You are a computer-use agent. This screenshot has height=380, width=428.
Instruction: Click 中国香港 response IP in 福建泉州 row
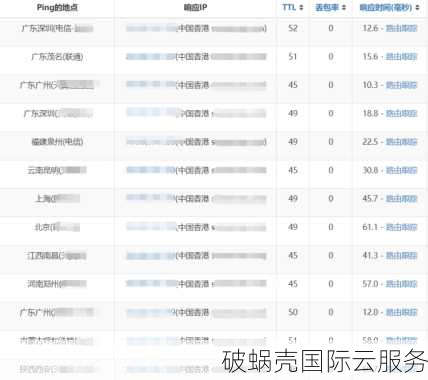(x=196, y=142)
